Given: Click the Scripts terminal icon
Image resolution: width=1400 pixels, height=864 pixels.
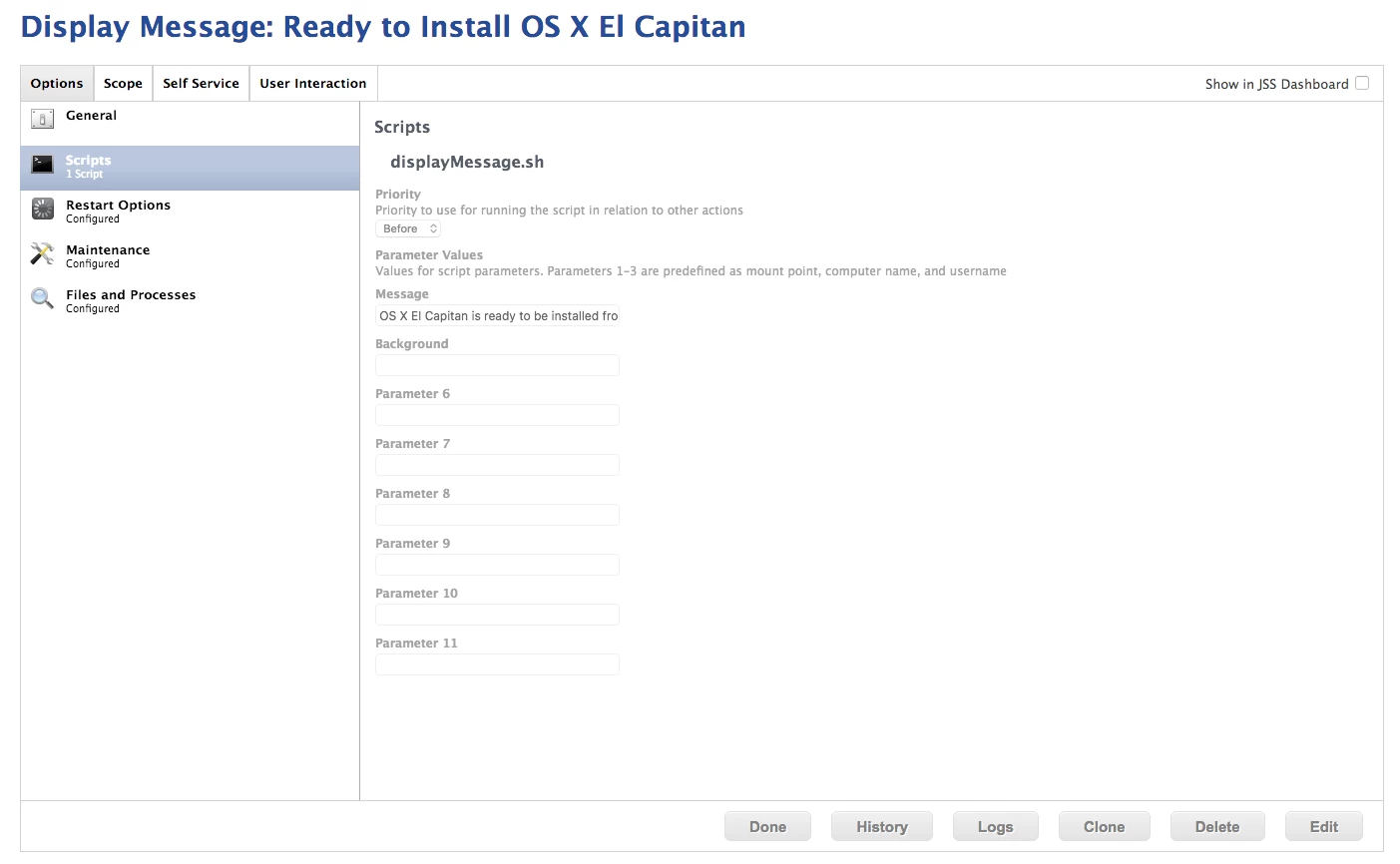Looking at the screenshot, I should (x=42, y=165).
